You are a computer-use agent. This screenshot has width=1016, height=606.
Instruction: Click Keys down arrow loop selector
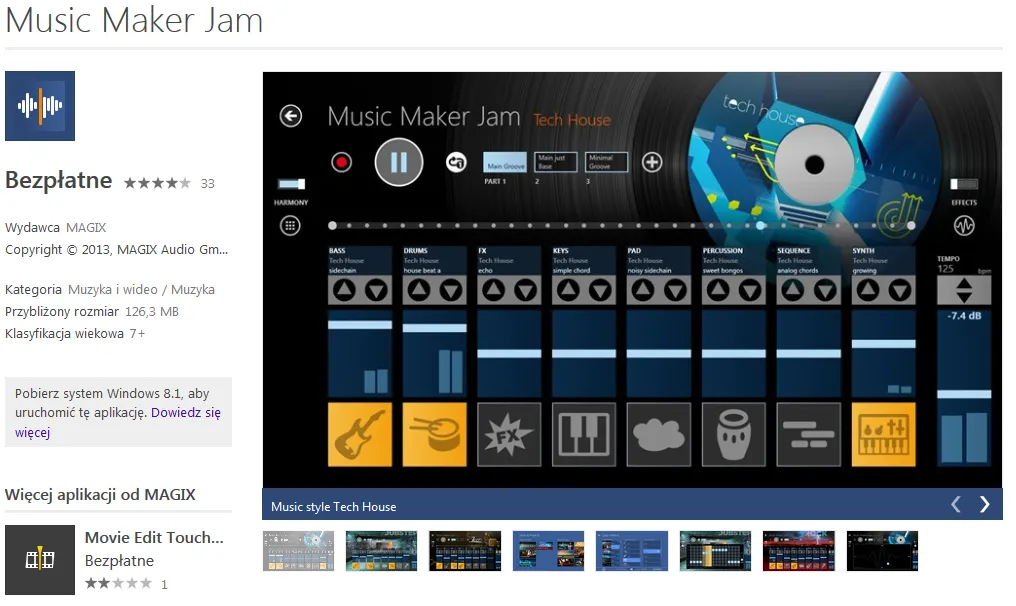coord(601,290)
